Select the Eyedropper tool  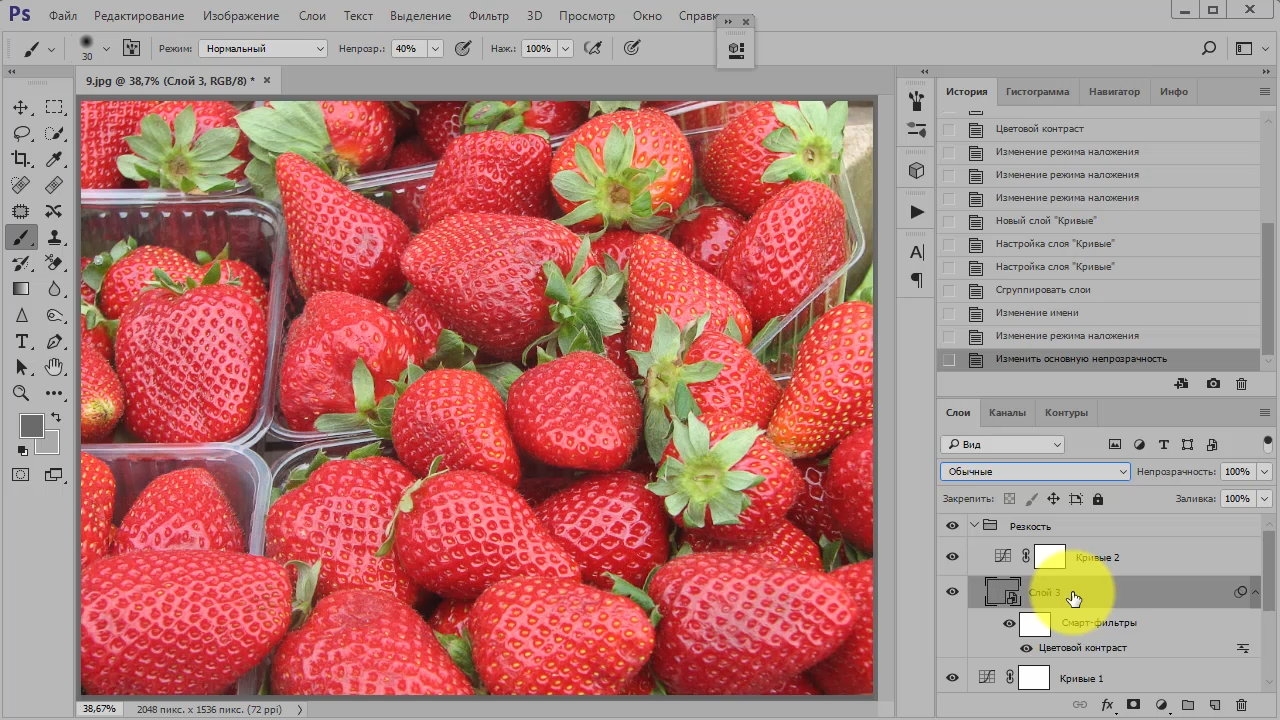click(x=54, y=159)
